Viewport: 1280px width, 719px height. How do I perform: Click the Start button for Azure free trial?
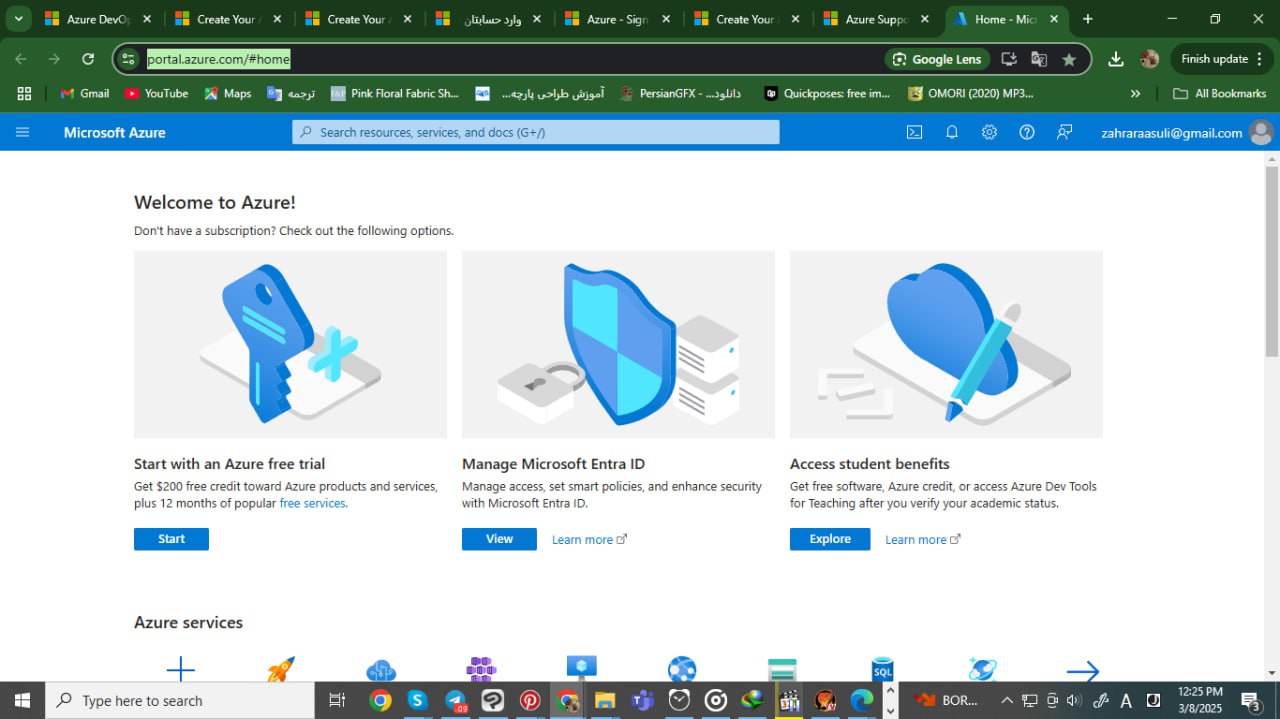coord(171,539)
